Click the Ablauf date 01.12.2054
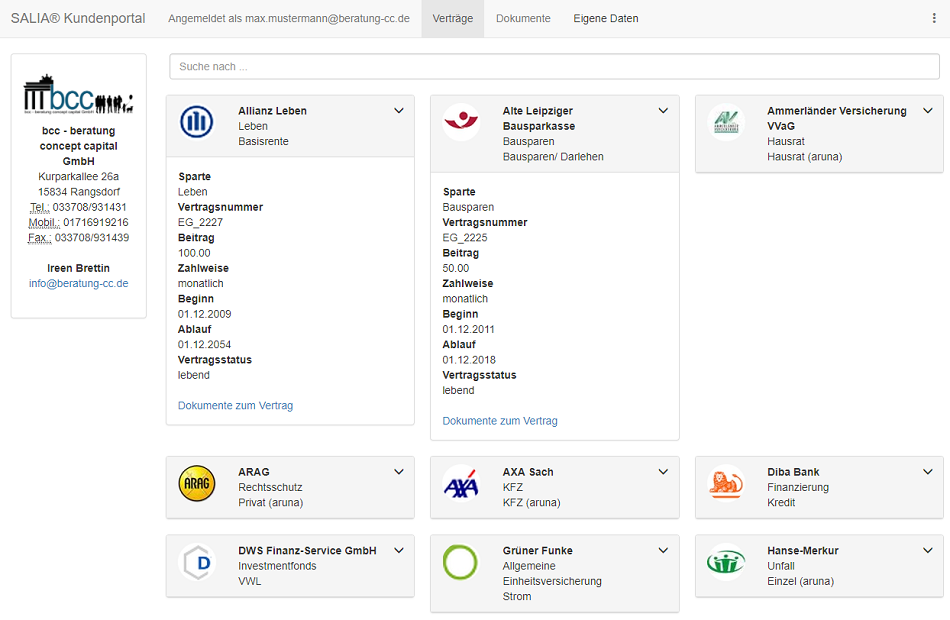Image resolution: width=950 pixels, height=620 pixels. pyautogui.click(x=204, y=344)
